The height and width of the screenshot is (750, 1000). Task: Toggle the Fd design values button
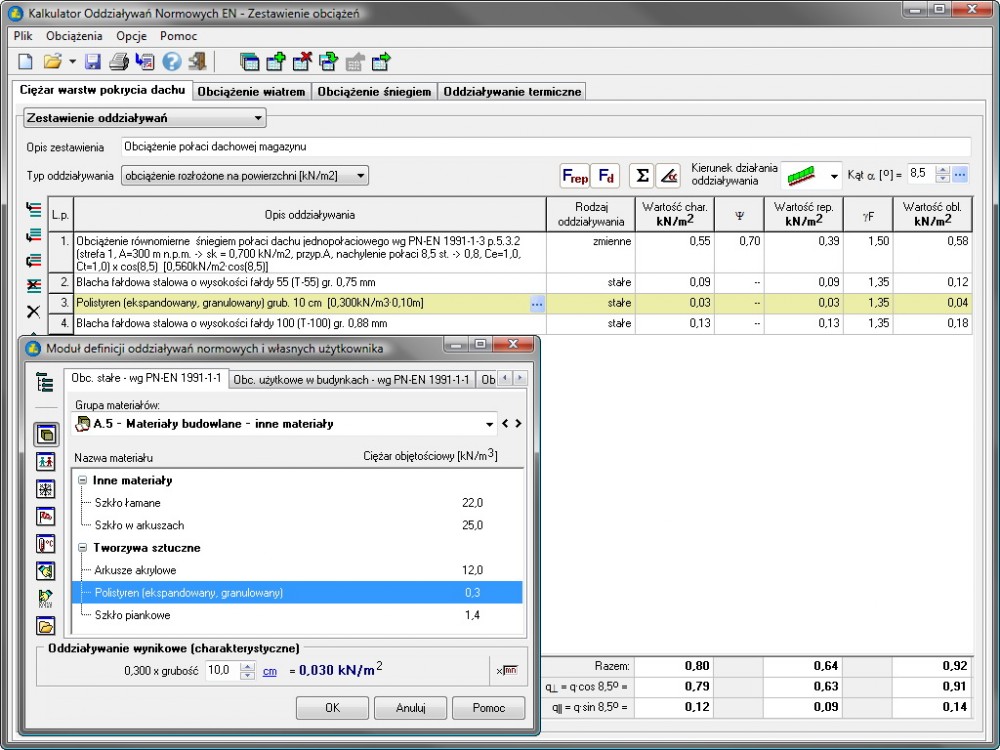click(x=606, y=176)
